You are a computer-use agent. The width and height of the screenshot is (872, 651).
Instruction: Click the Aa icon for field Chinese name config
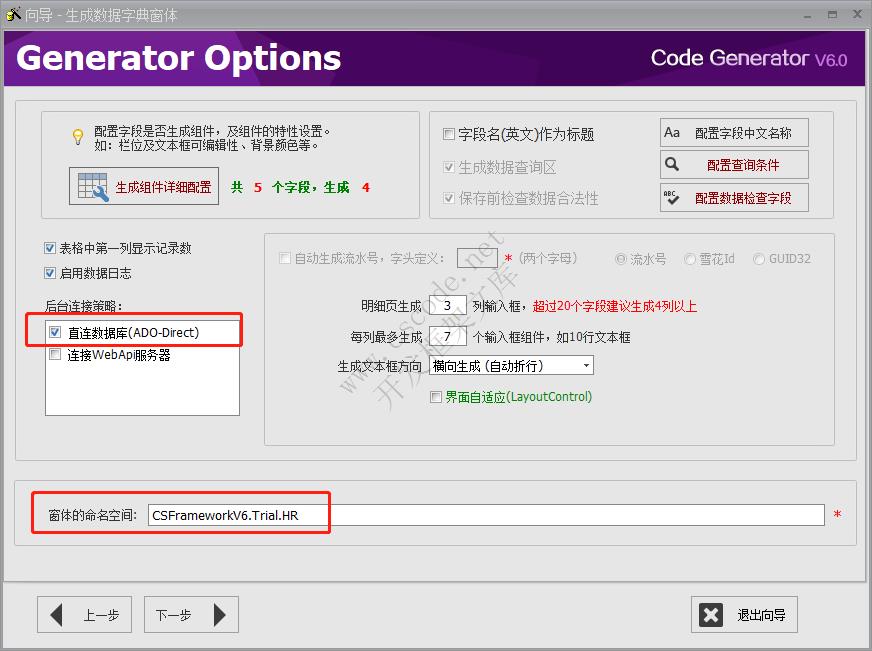pyautogui.click(x=673, y=132)
